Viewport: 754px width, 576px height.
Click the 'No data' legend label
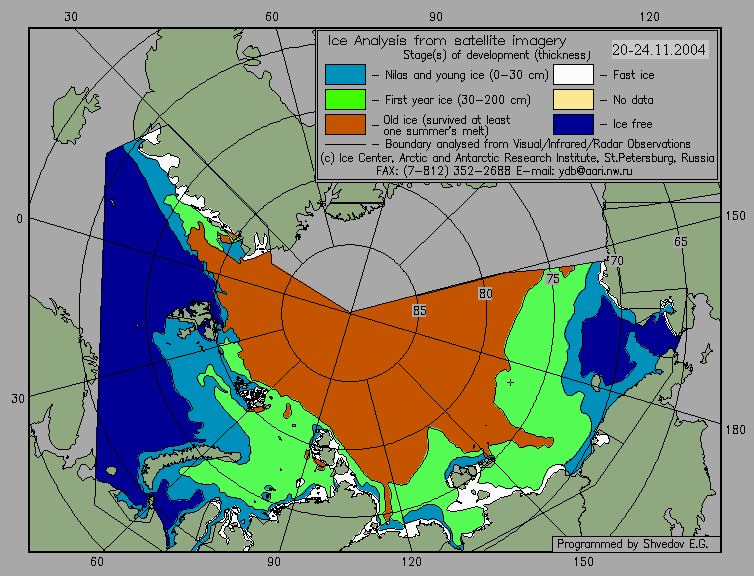633,100
